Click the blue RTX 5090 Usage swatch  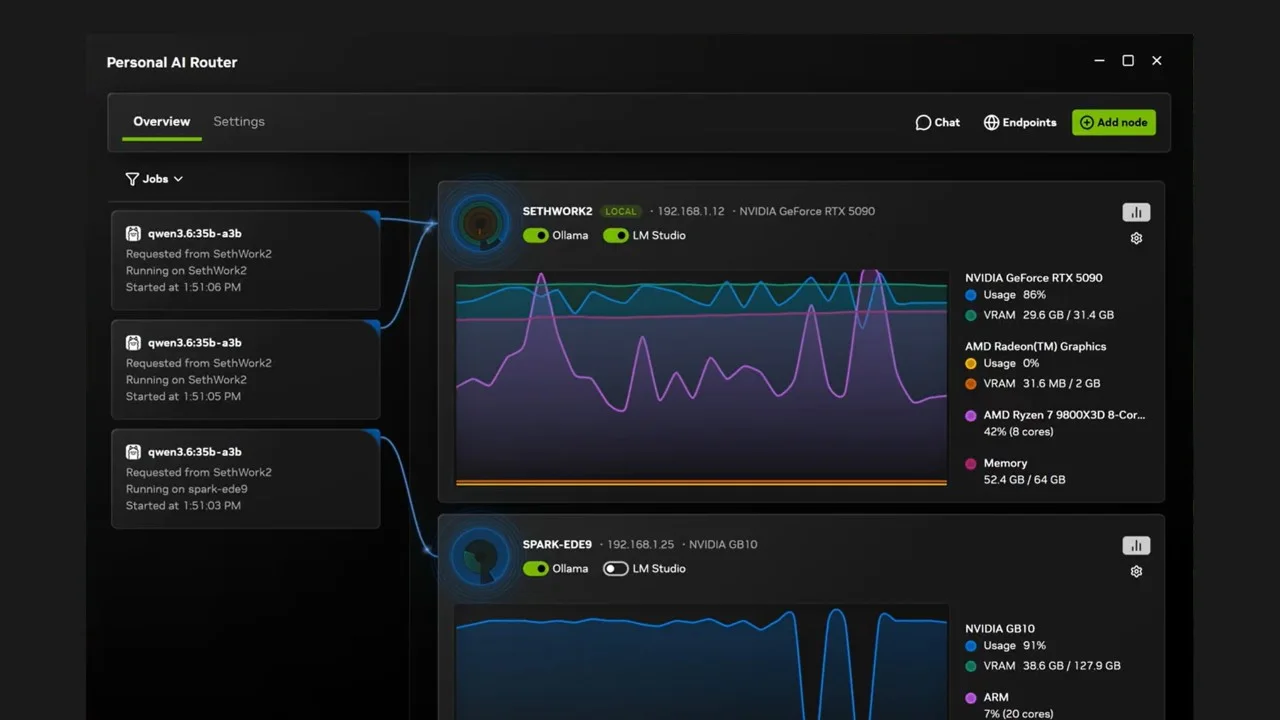coord(971,296)
